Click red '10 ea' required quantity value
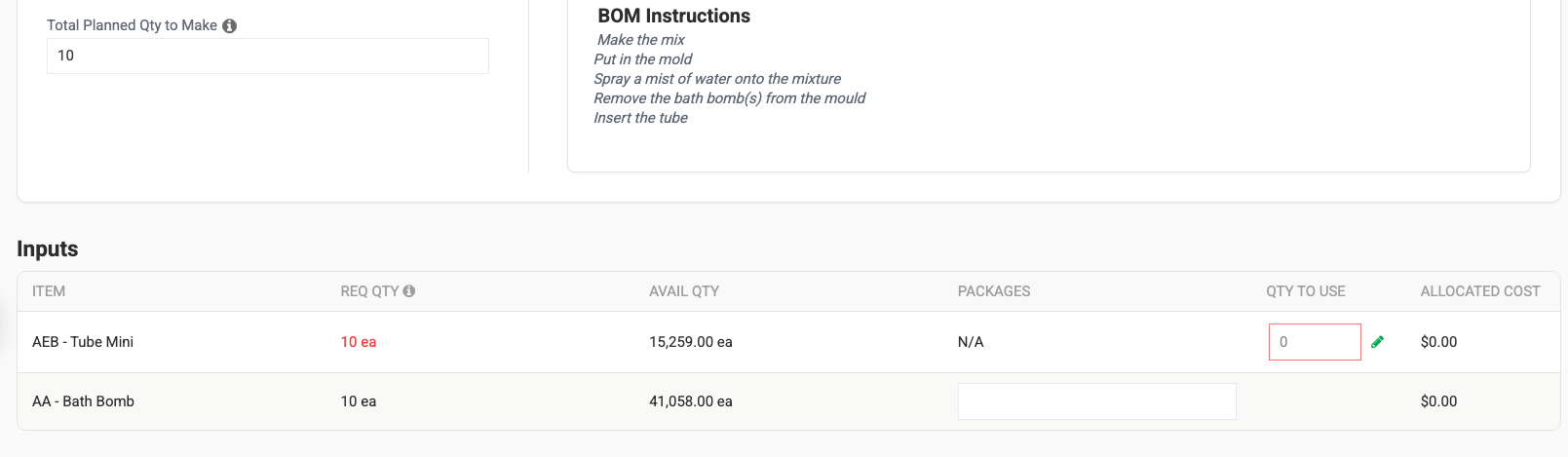 (x=359, y=342)
